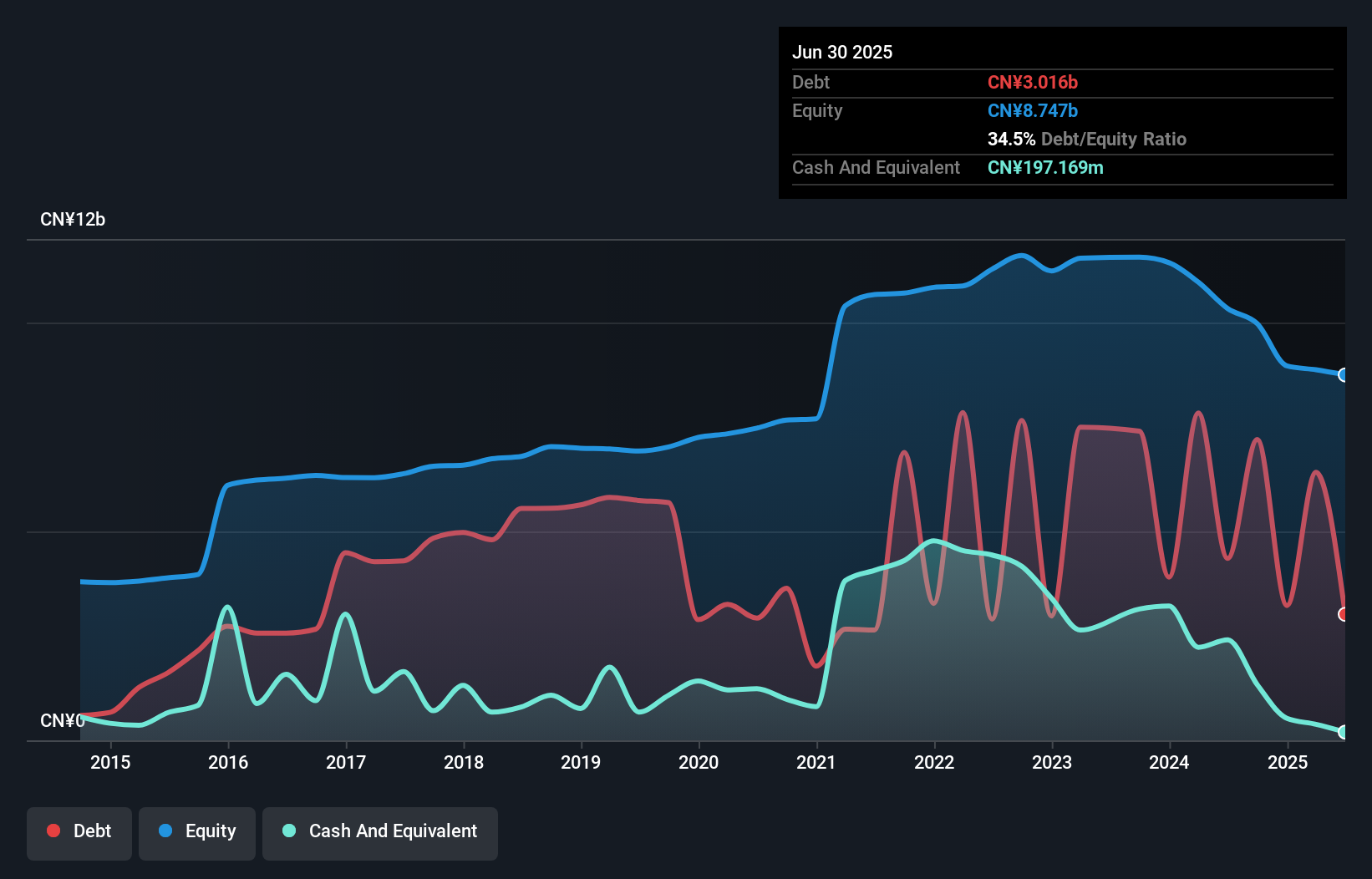This screenshot has height=879, width=1372.
Task: Click the CN¥3.016b debt value
Action: pyautogui.click(x=1033, y=82)
